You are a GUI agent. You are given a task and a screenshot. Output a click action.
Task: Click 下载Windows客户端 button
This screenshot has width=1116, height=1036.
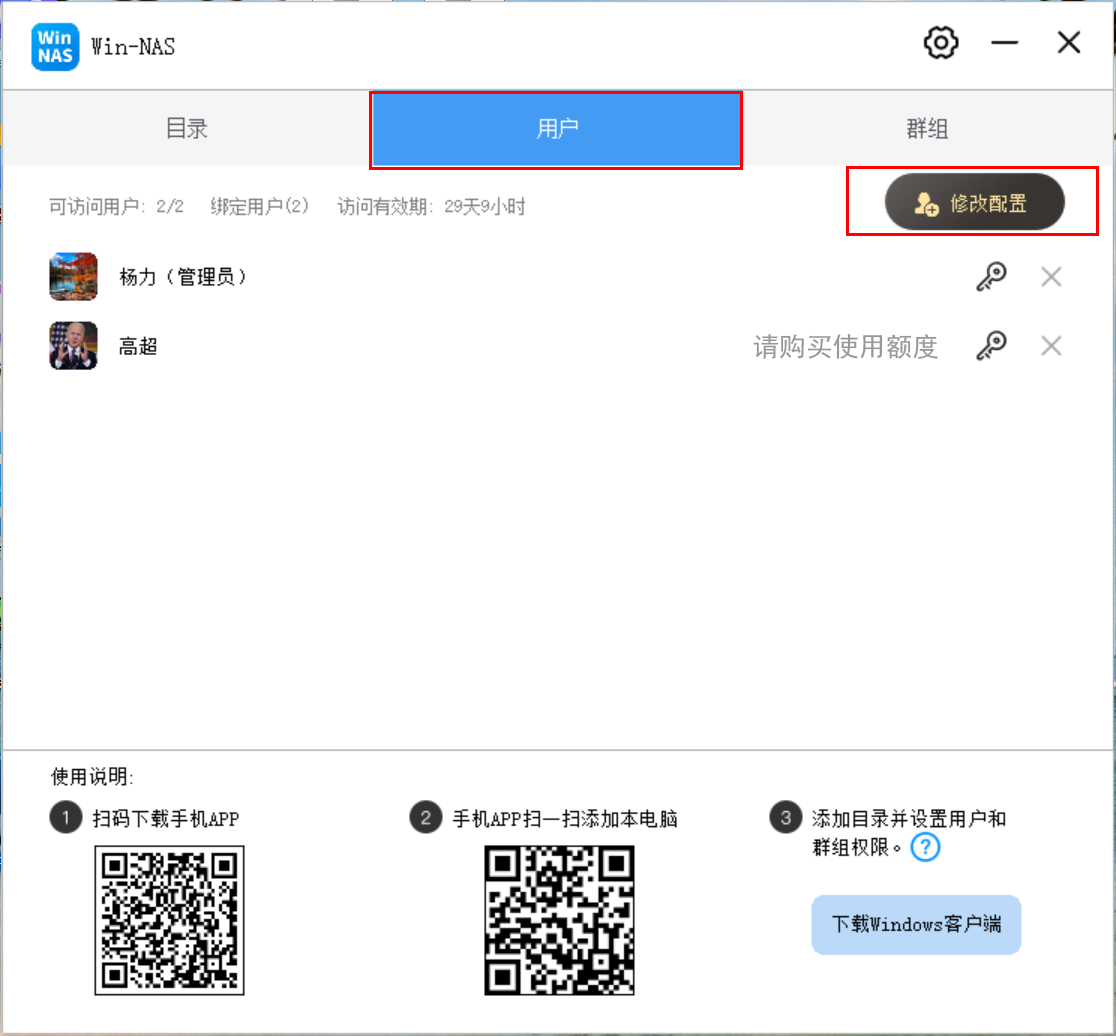pyautogui.click(x=916, y=924)
